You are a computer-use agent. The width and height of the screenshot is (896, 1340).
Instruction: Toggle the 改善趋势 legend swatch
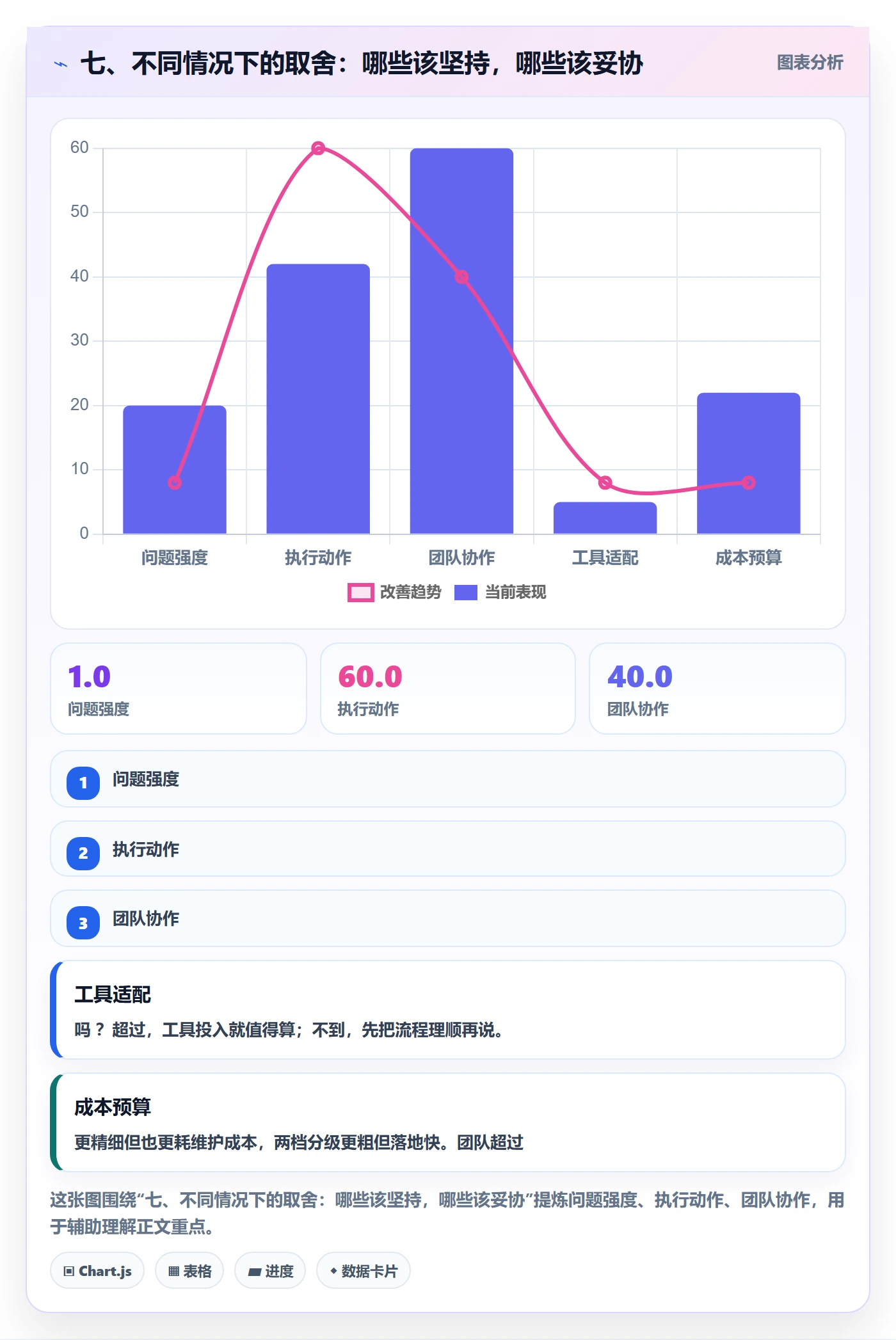361,593
